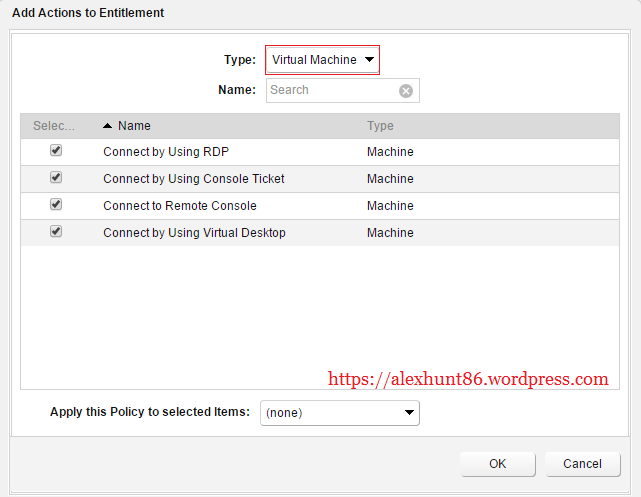Uncheck Connect by Using RDP checkbox

(56, 150)
